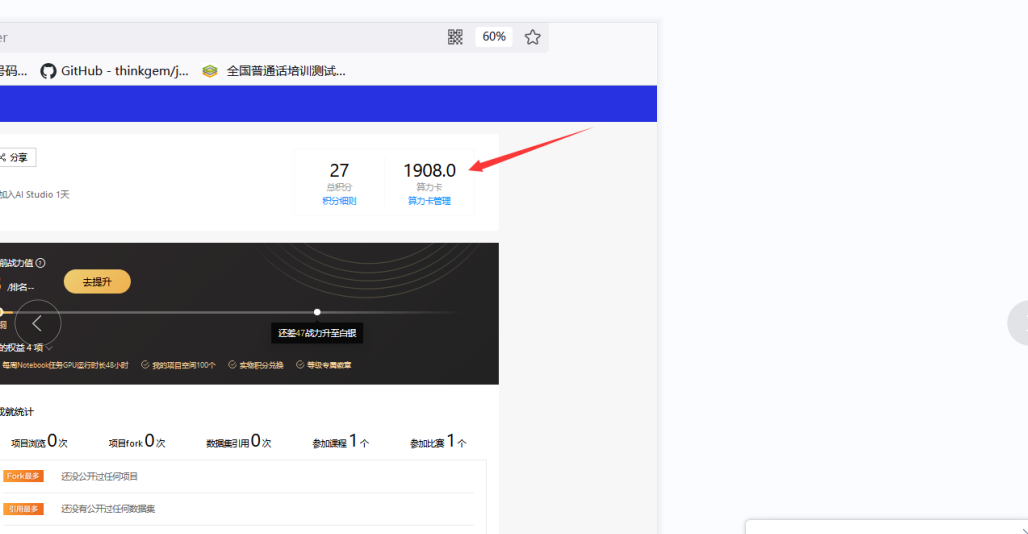Open the 算力卡管理 link

pos(429,201)
